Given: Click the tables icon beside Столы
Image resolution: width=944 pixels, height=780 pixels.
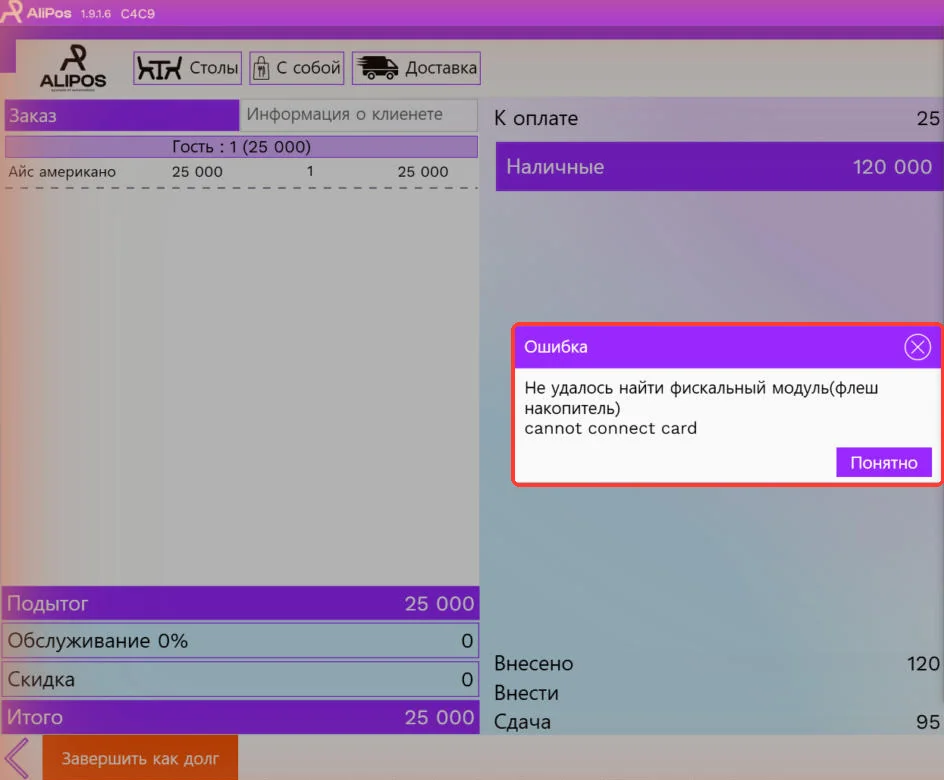Looking at the screenshot, I should 159,68.
